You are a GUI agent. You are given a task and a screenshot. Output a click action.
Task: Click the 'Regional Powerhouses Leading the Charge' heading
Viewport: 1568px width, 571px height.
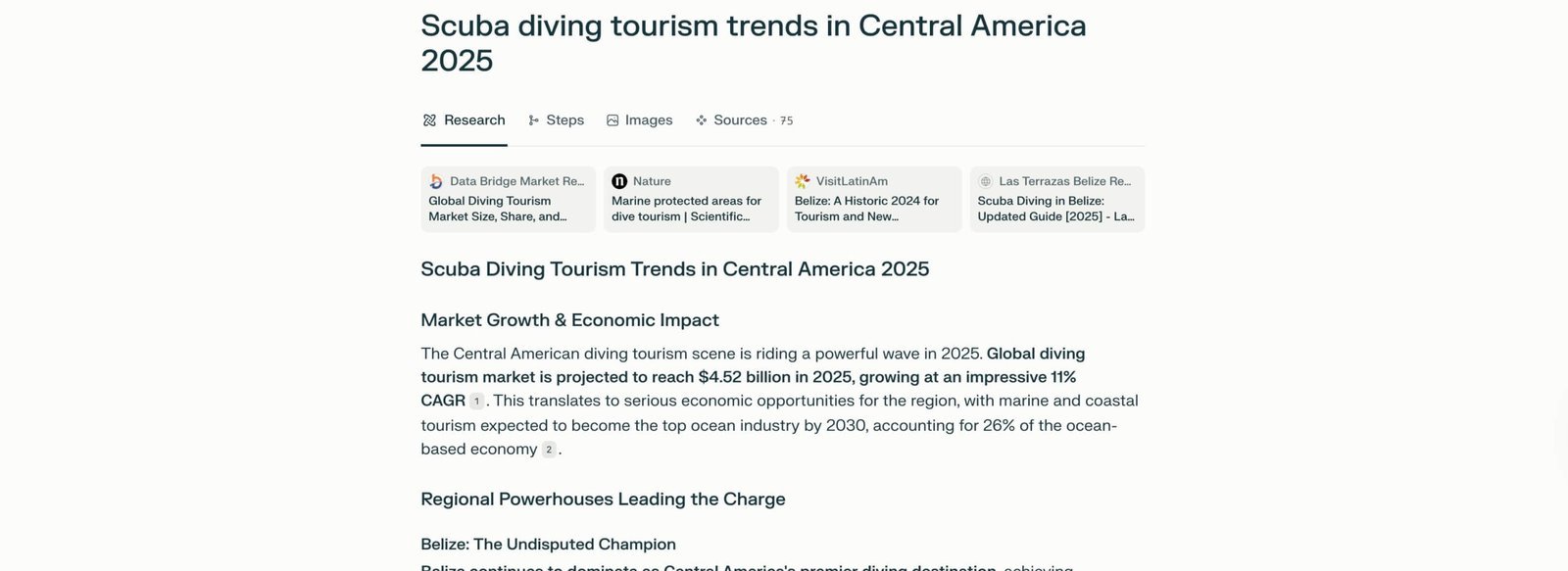[x=603, y=500]
